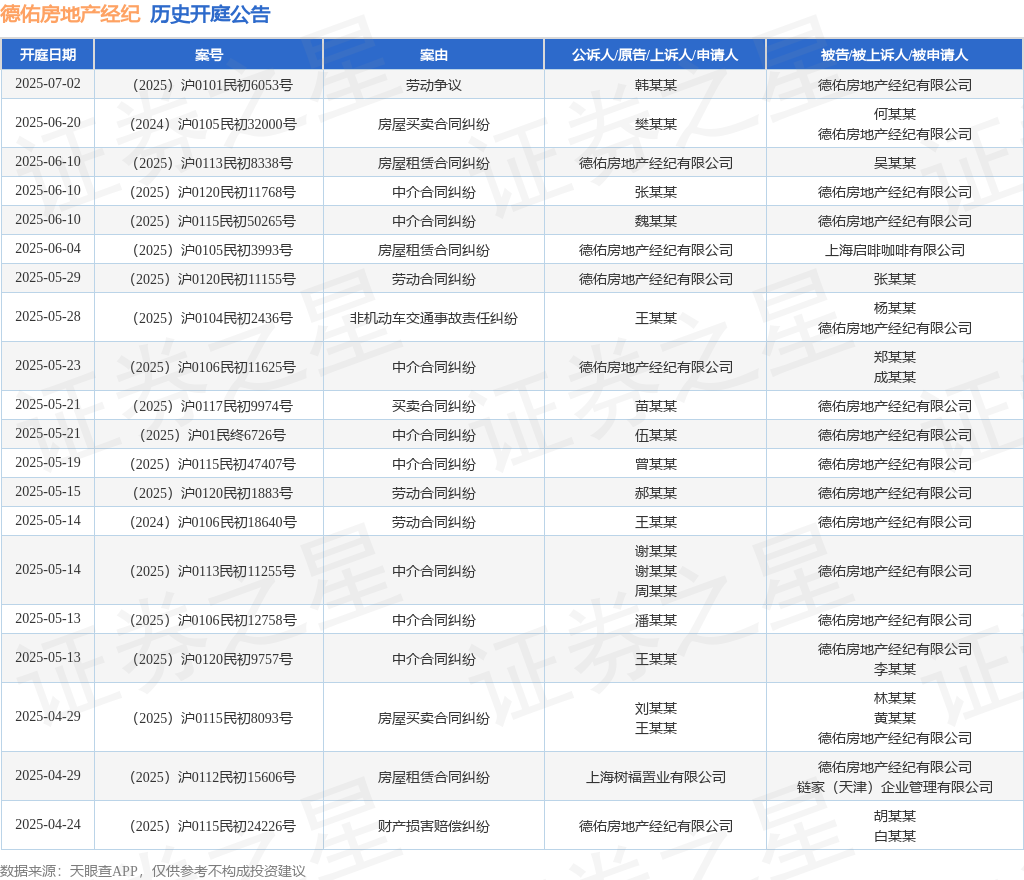Click case number (2025)沪0120民初1883号
Screen dimensions: 1024x880
(x=212, y=494)
